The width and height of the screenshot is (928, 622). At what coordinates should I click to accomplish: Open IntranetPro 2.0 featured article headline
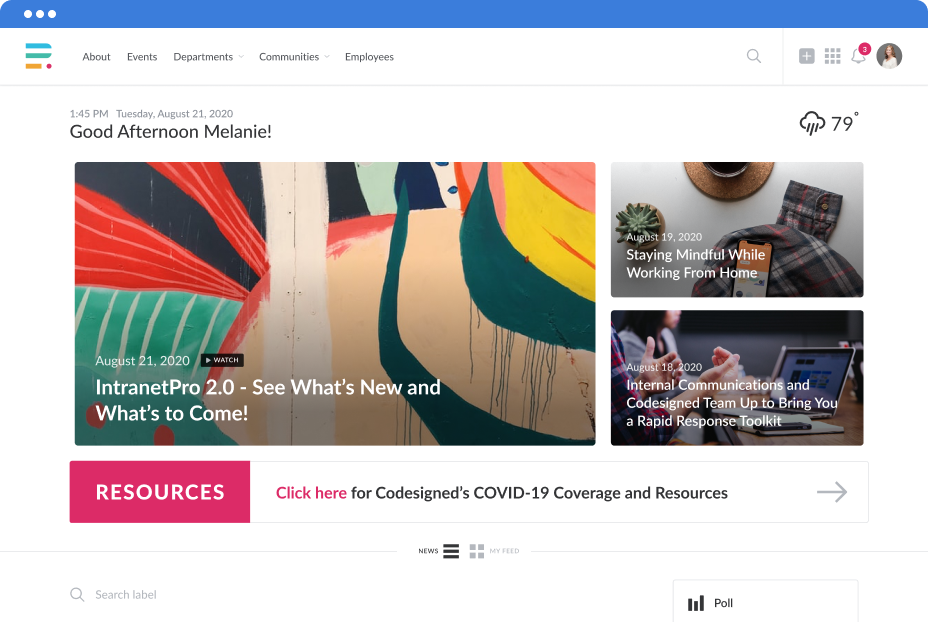pos(268,400)
